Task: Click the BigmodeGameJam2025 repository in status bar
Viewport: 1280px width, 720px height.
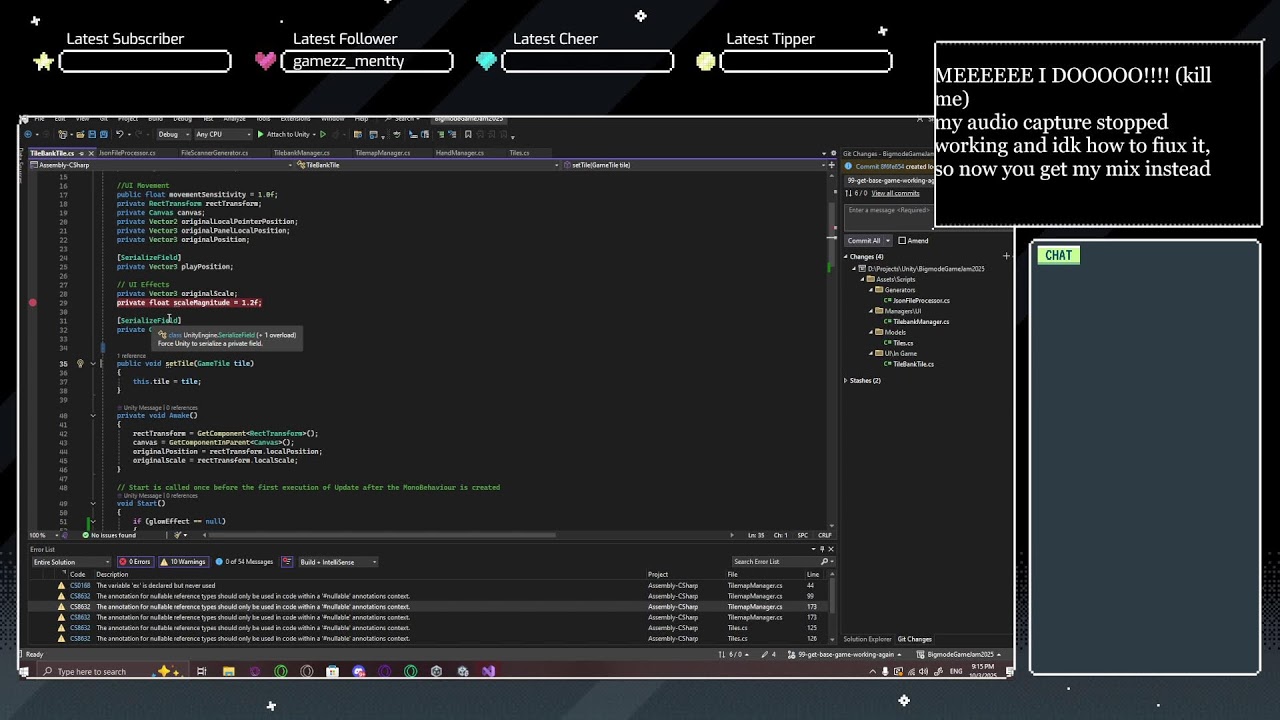Action: pos(960,654)
